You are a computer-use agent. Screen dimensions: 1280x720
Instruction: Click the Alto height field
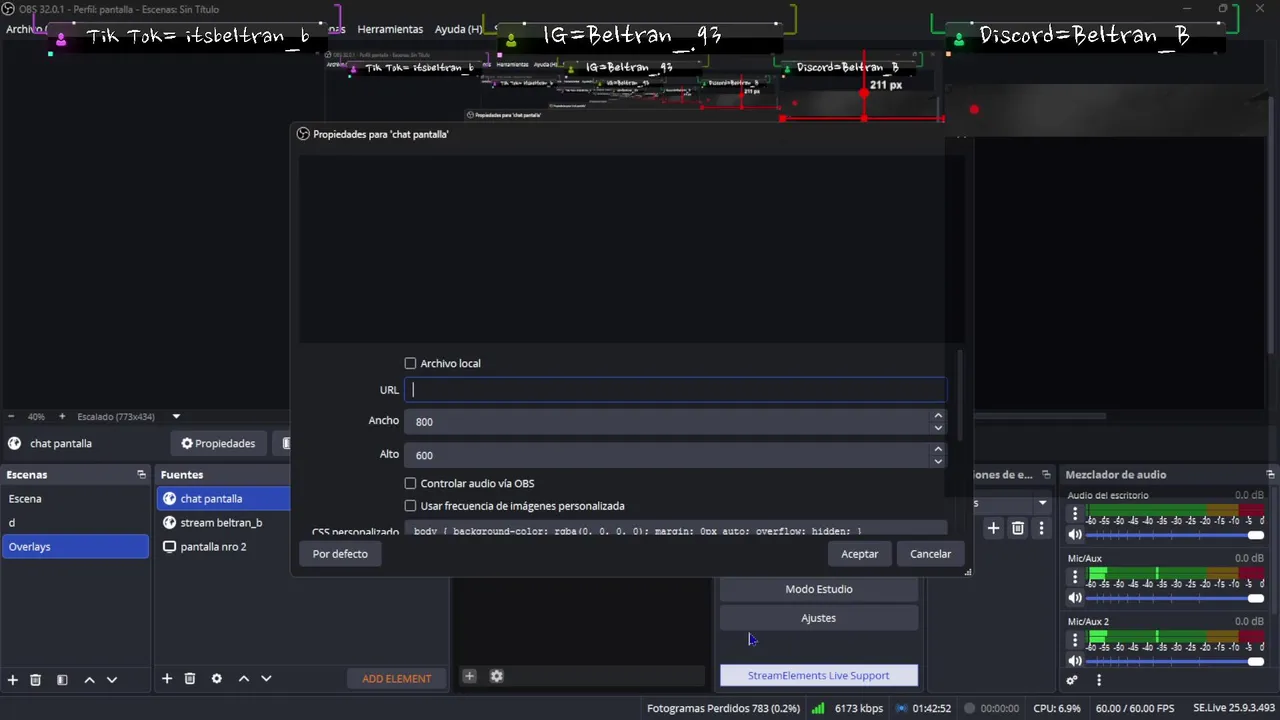[x=667, y=455]
